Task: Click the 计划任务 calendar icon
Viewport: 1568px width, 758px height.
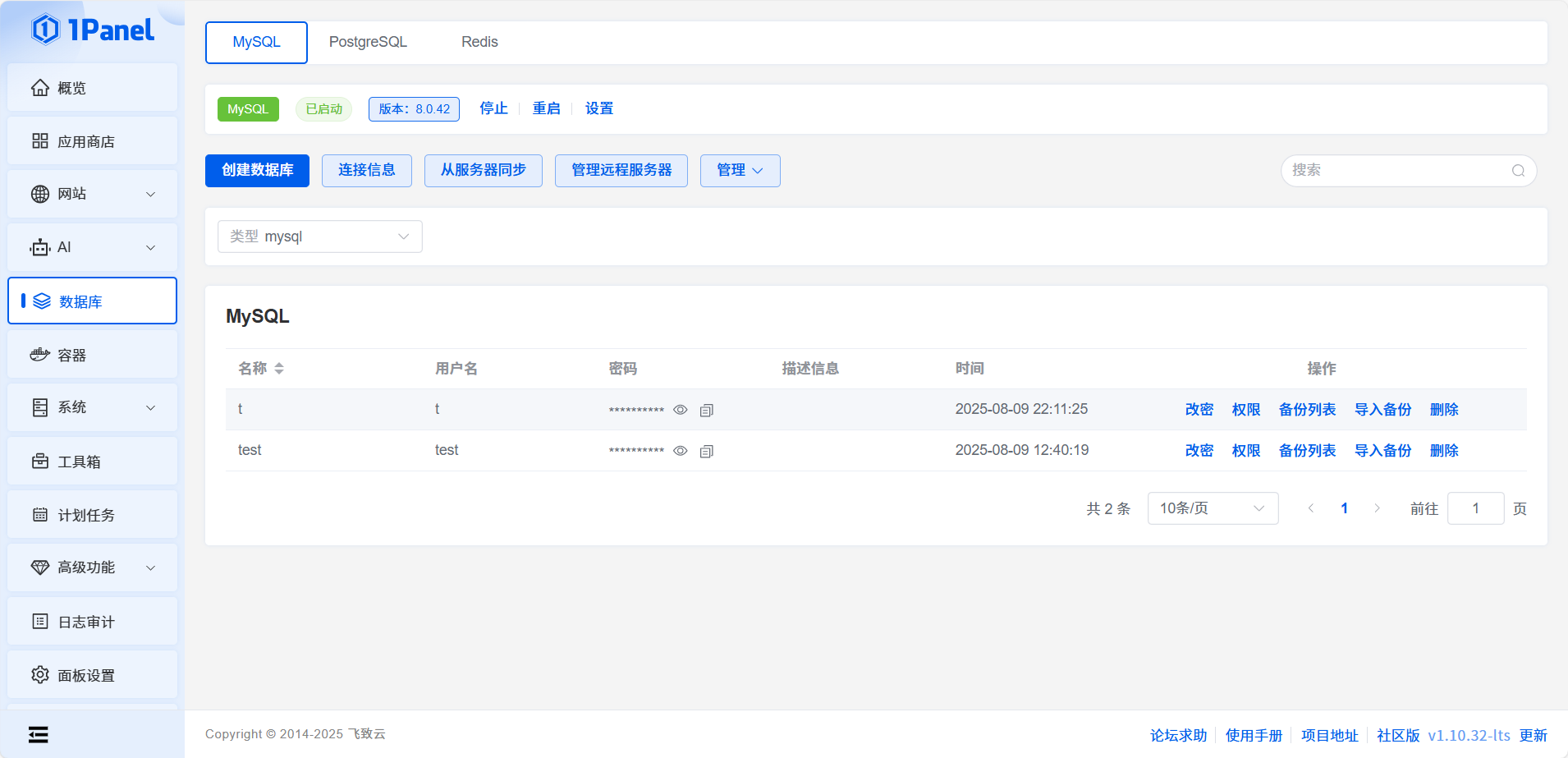Action: point(40,515)
